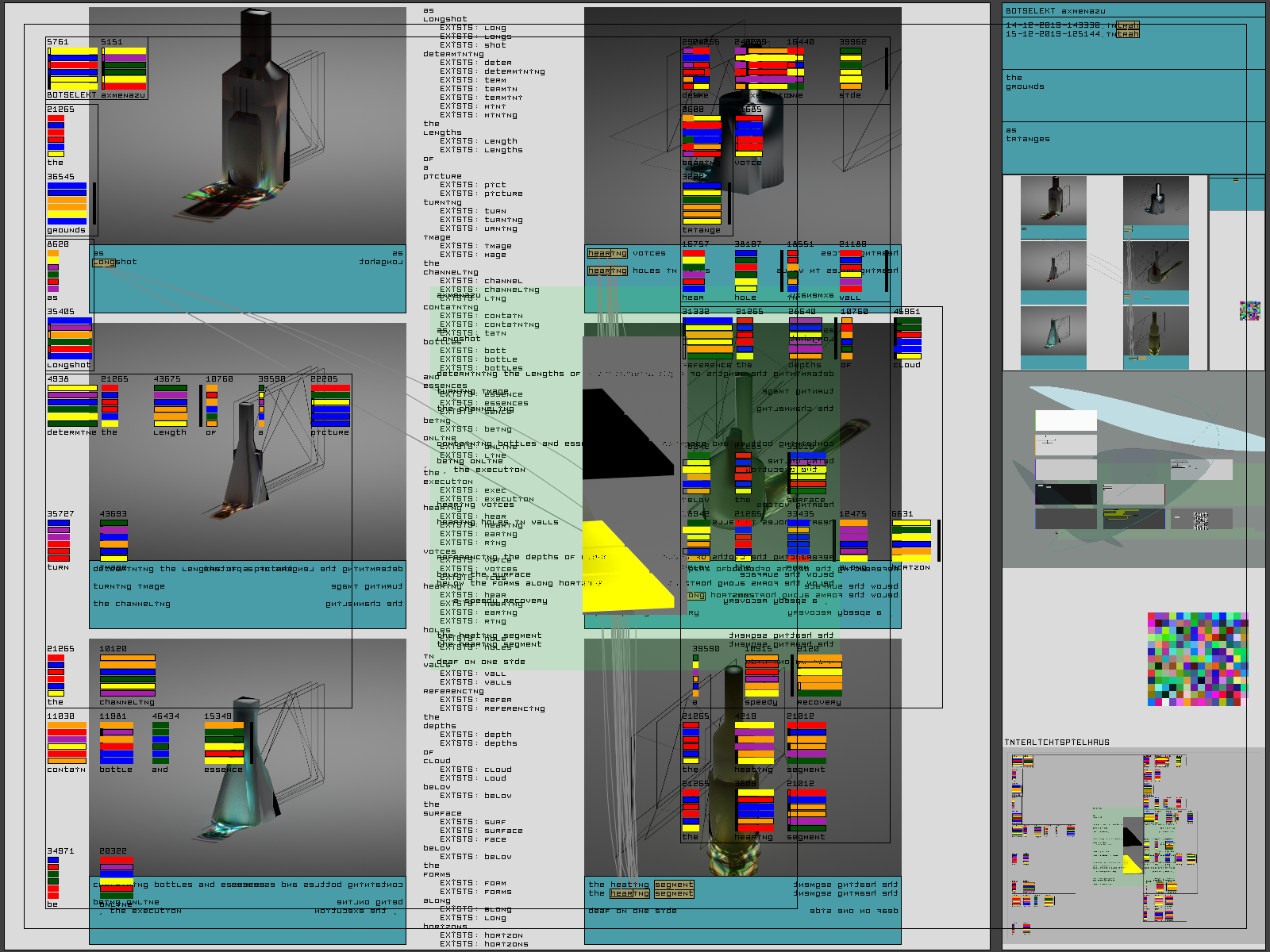Click the 'recovery' orange stripe block

coord(819,675)
